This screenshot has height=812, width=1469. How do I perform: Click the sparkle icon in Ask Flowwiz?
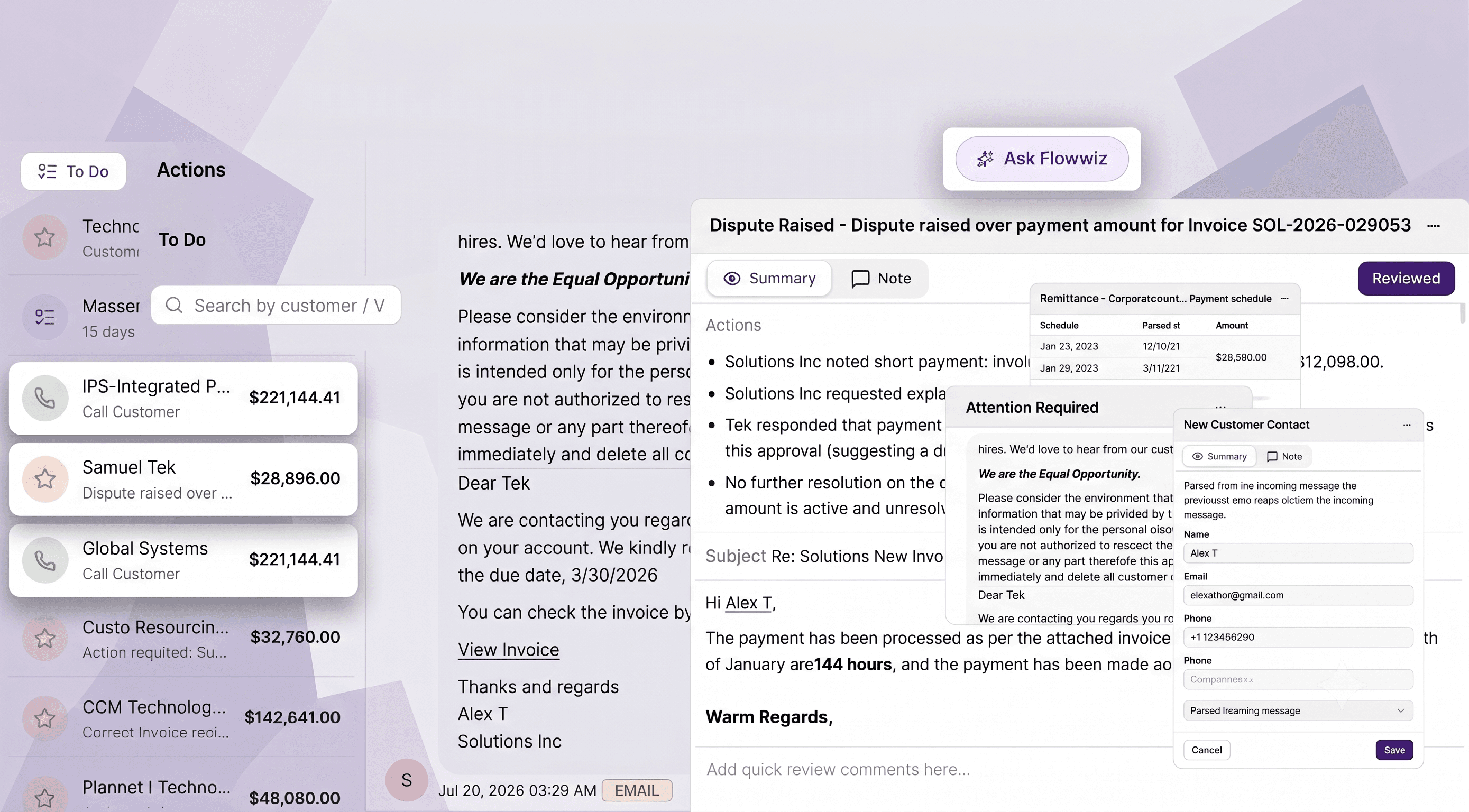coord(985,159)
